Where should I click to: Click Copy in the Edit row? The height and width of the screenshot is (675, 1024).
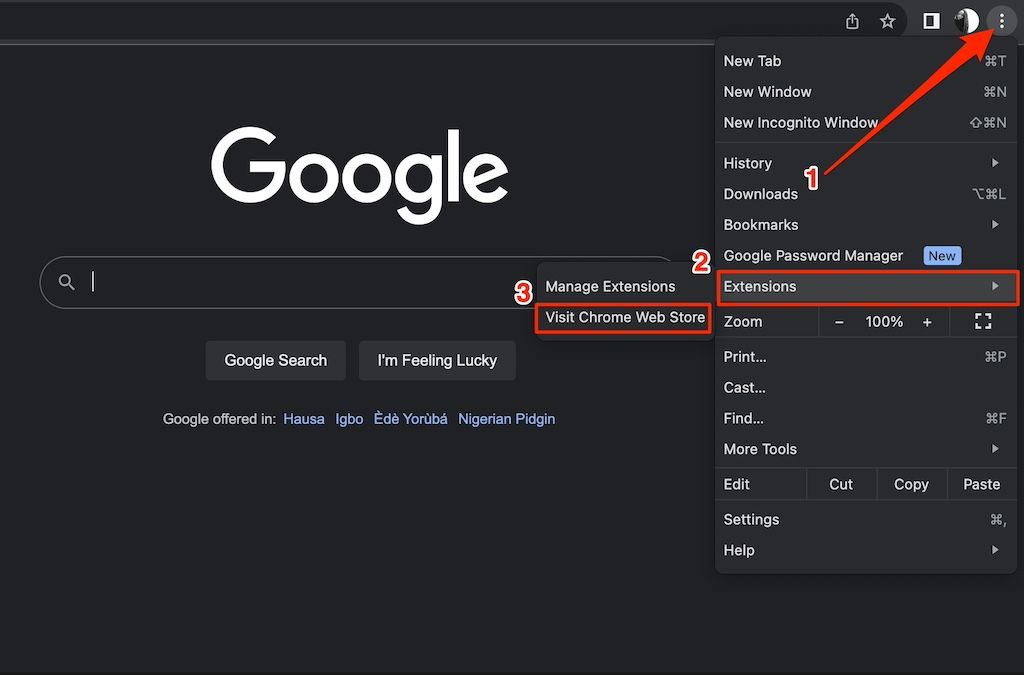pos(911,484)
